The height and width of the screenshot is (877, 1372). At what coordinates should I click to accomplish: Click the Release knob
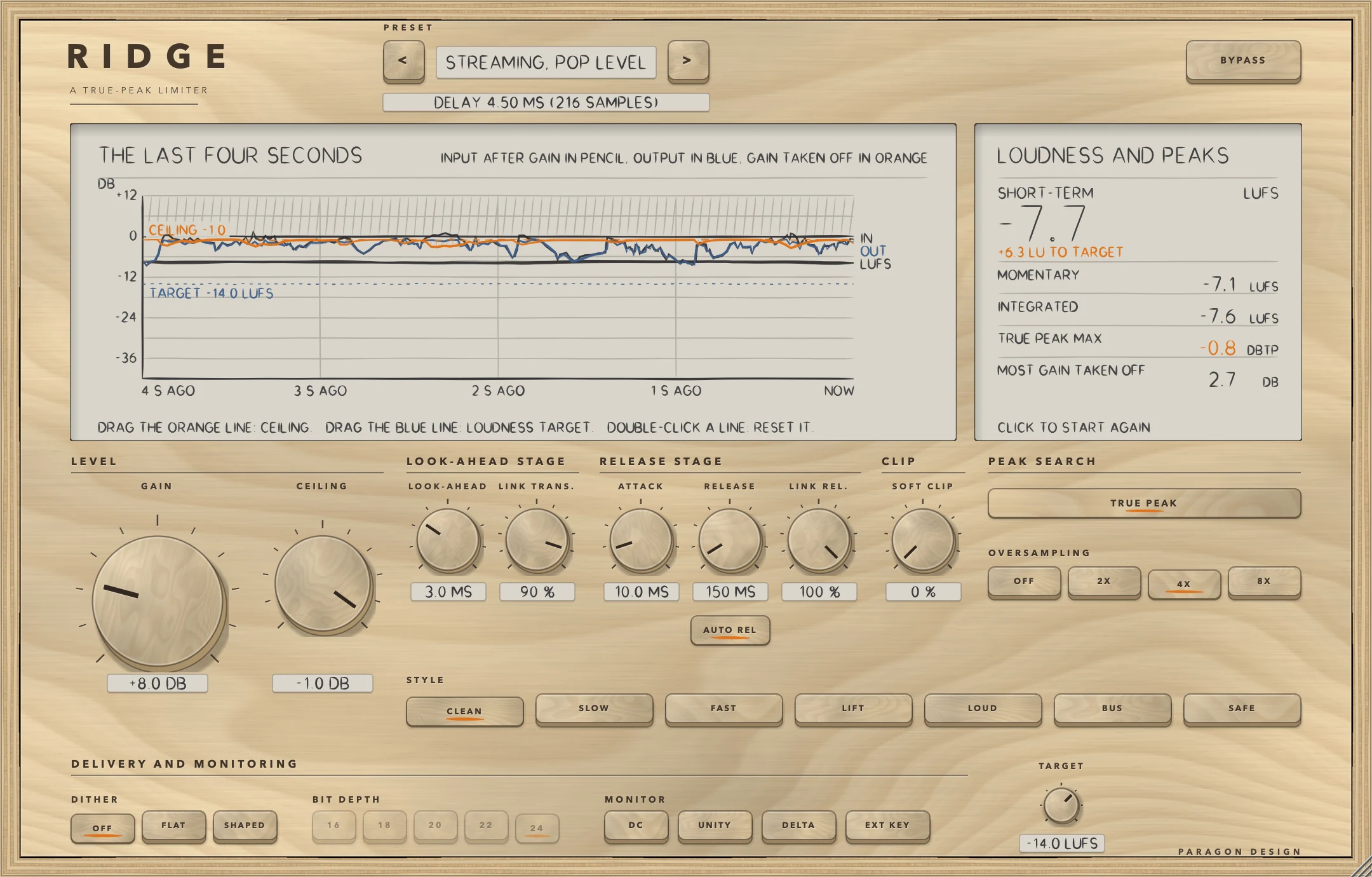tap(730, 540)
